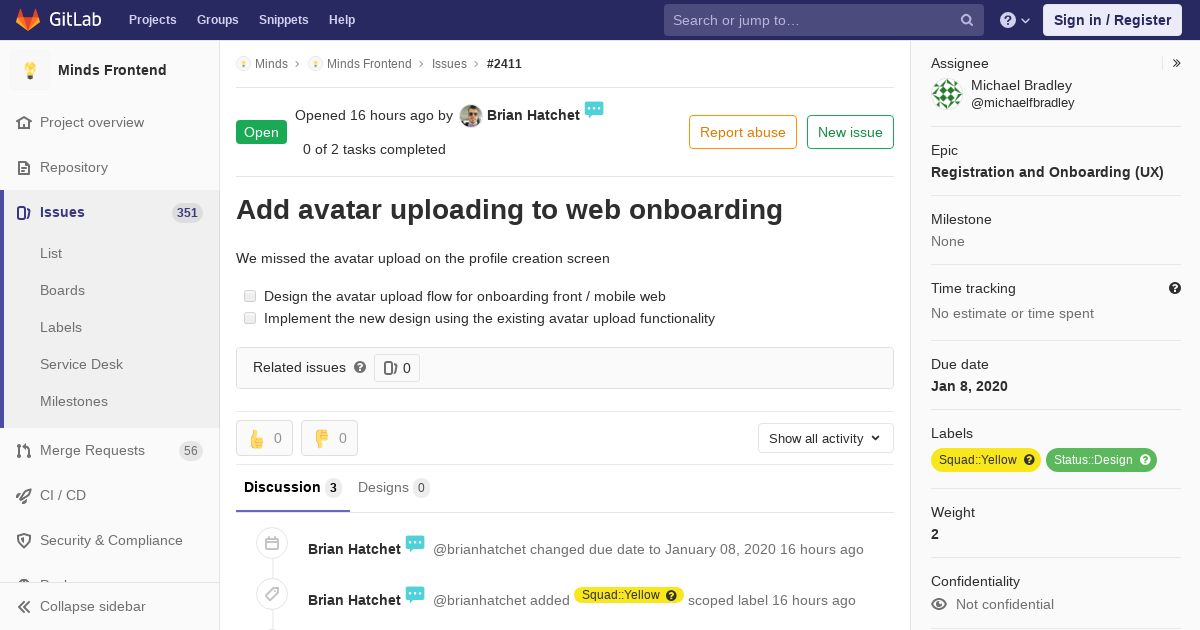Give a thumbs down reaction
Screen dimensions: 1200x630
pos(329,438)
